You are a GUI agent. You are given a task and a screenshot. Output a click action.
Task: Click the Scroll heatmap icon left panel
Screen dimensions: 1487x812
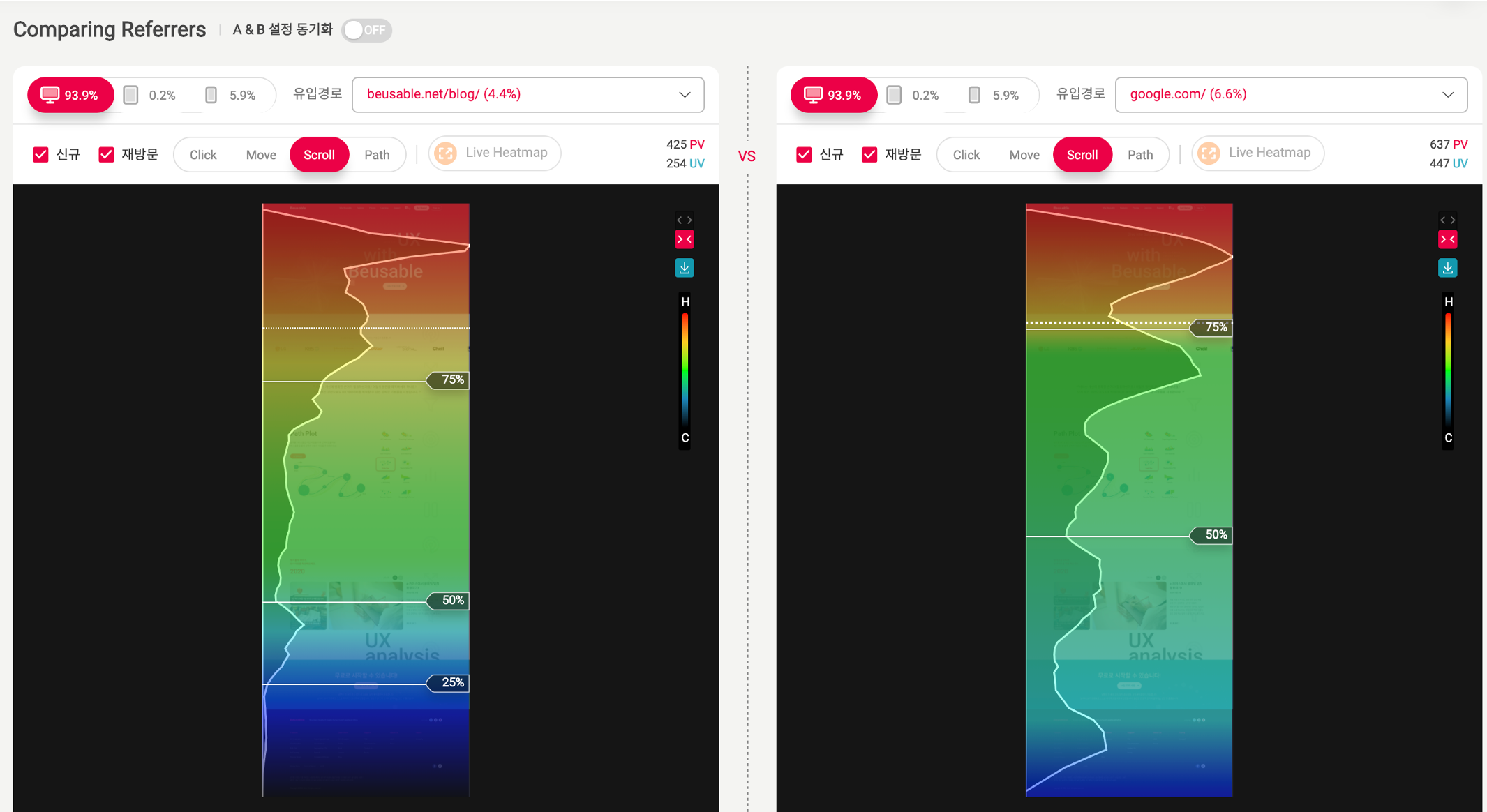320,154
